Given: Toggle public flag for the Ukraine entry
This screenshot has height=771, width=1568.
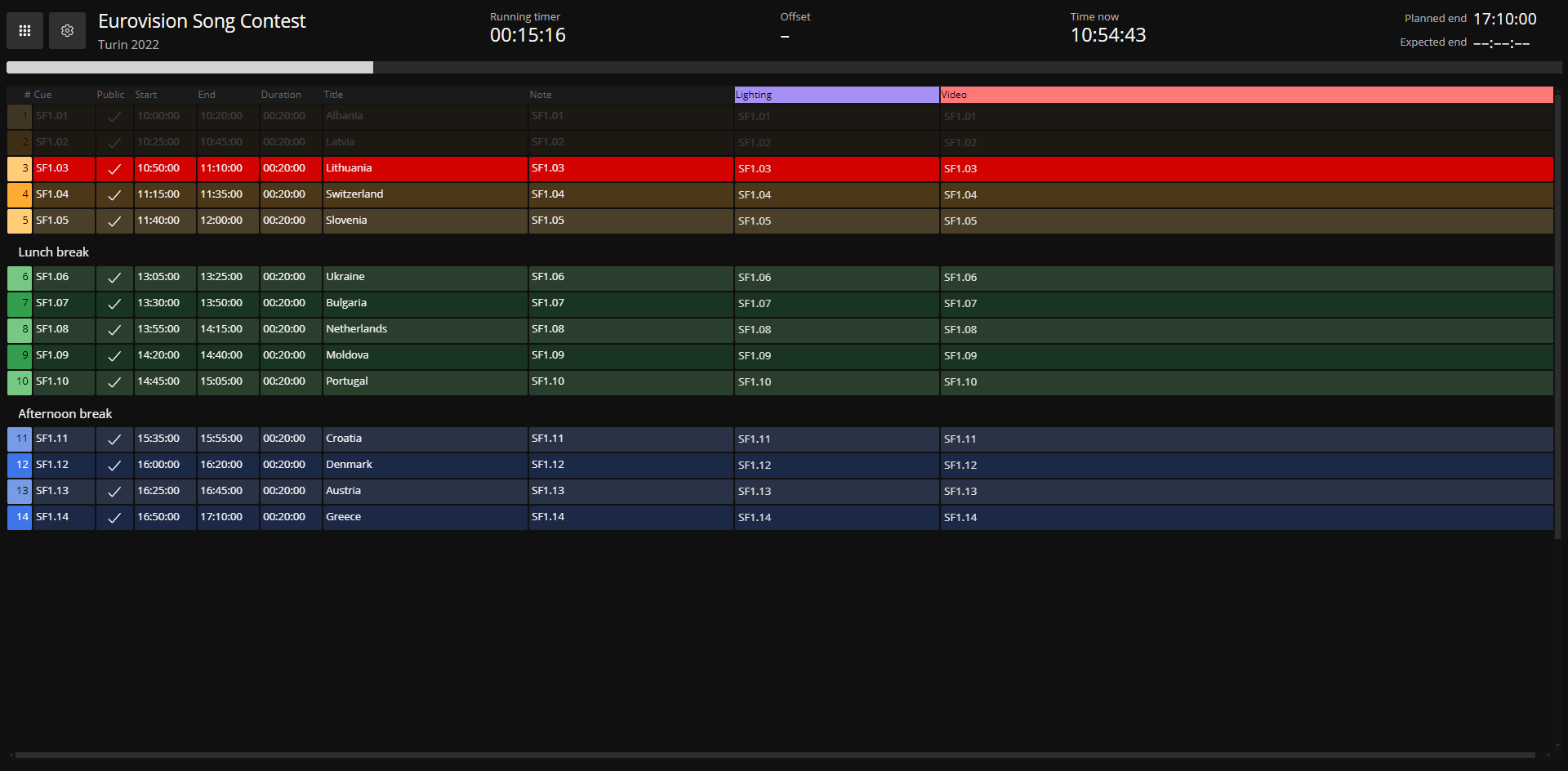Looking at the screenshot, I should [114, 277].
